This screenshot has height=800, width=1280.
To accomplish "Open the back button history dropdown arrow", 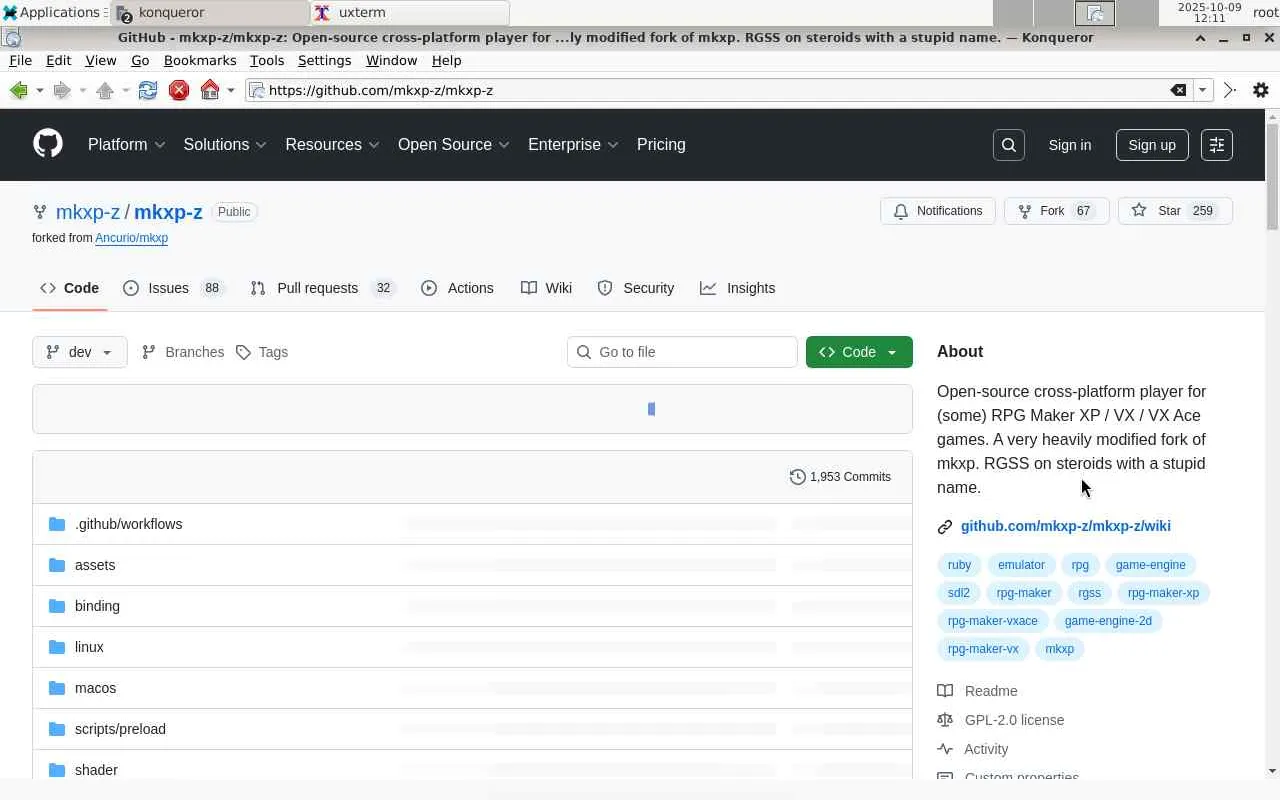I will pos(39,90).
